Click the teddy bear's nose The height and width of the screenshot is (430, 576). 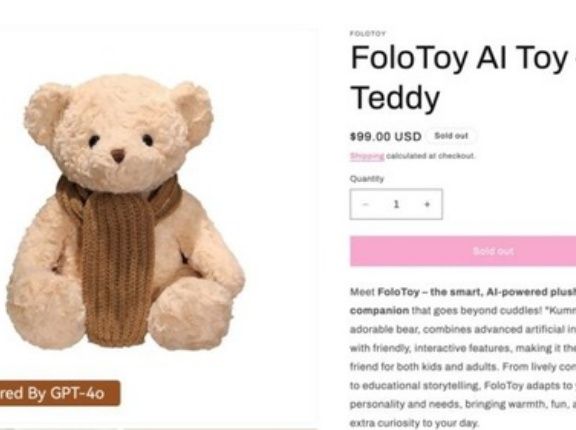118,155
